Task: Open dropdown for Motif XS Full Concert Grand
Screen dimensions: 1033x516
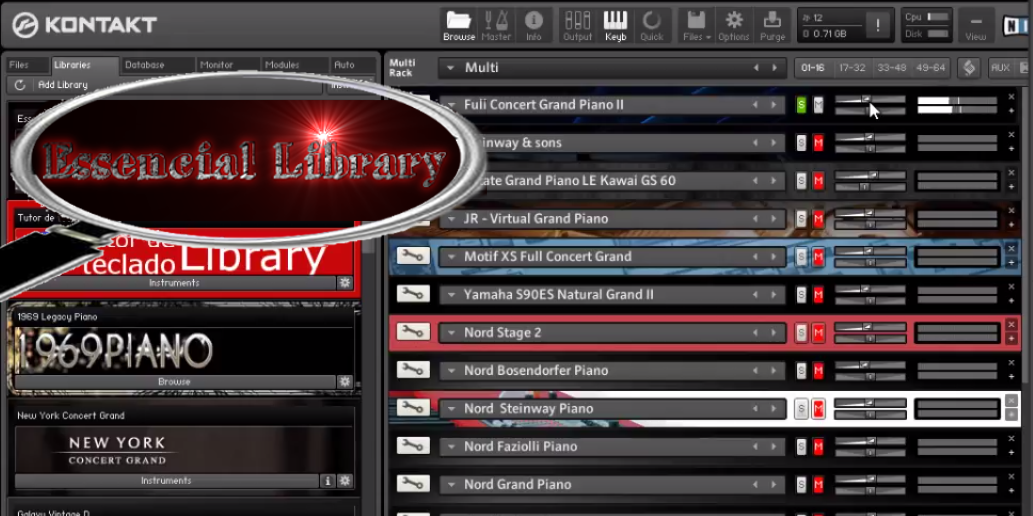Action: (x=451, y=257)
